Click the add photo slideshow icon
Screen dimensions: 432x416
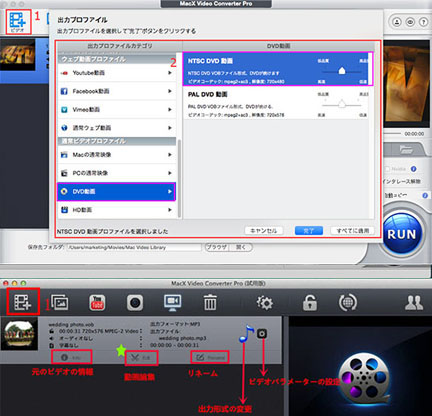[x=60, y=303]
